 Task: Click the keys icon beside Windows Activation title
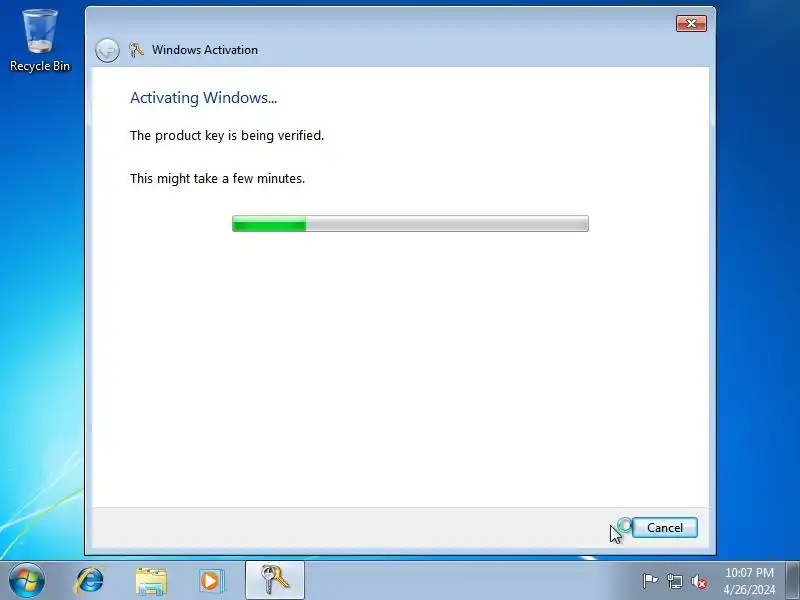(x=136, y=49)
